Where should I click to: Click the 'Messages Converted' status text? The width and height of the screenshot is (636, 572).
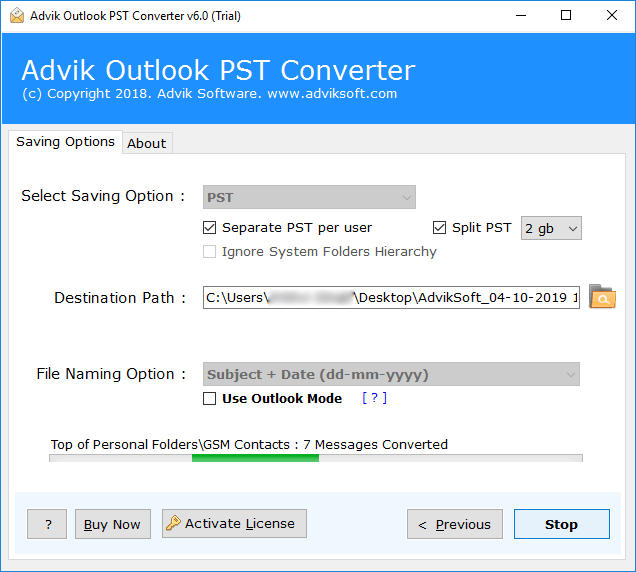pos(381,445)
